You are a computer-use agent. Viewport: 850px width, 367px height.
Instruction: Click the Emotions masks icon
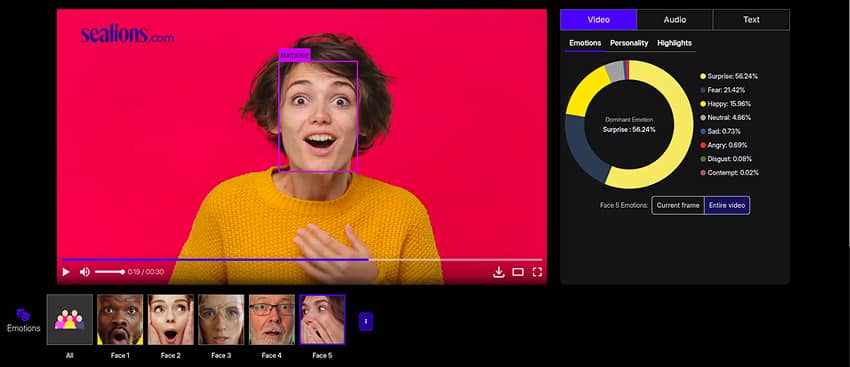(23, 315)
